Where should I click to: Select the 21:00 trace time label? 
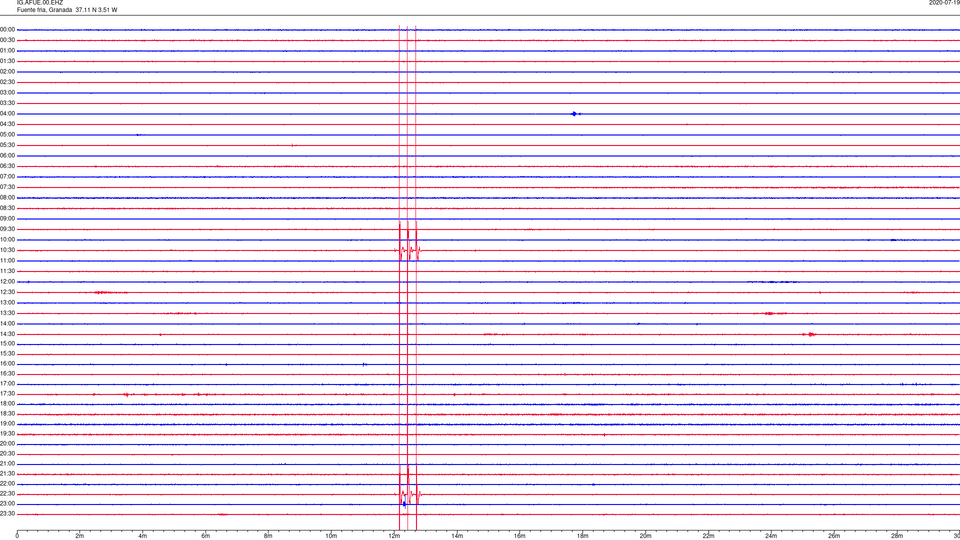[x=7, y=463]
